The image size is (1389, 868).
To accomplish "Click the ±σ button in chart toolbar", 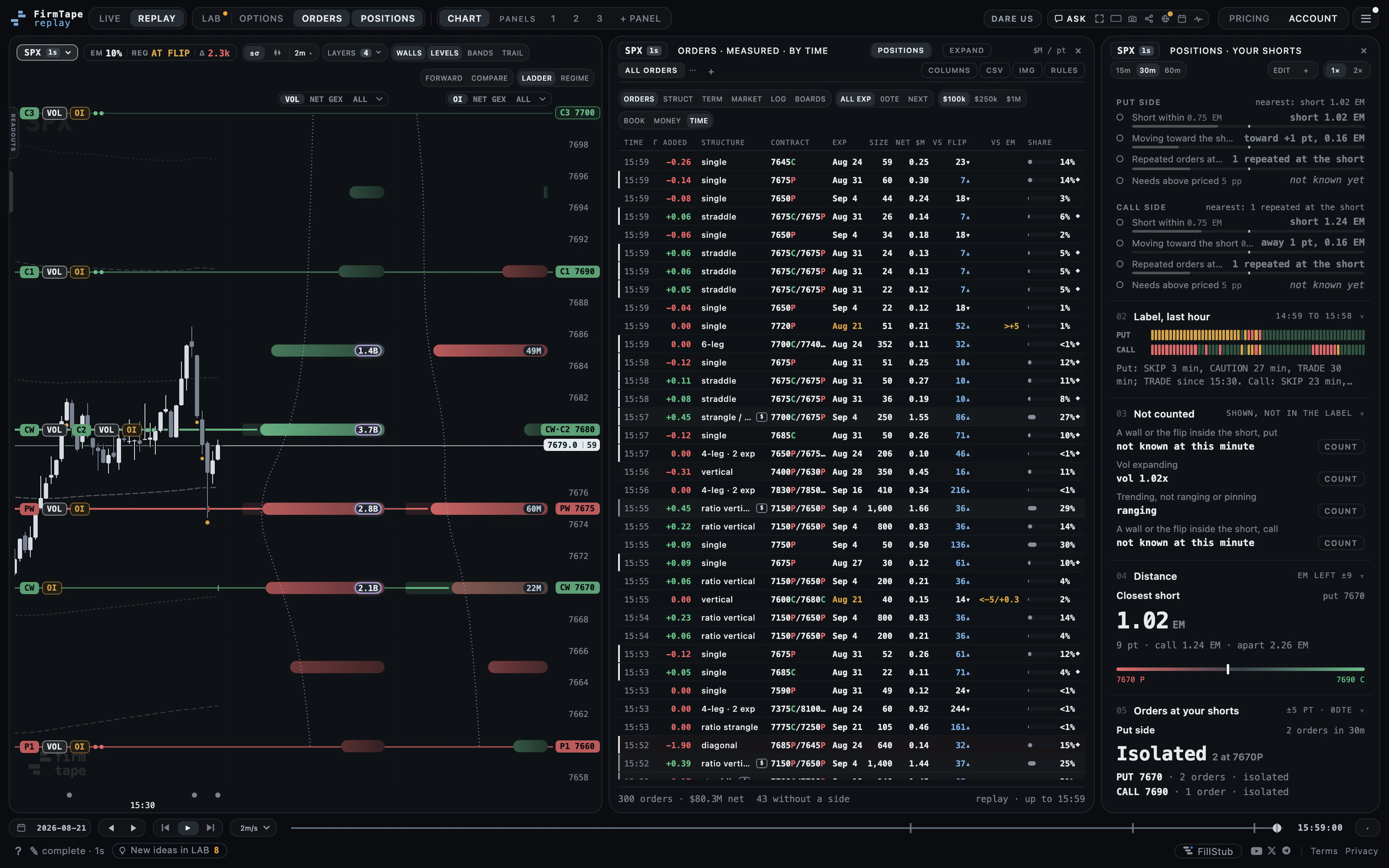I will click(x=254, y=53).
